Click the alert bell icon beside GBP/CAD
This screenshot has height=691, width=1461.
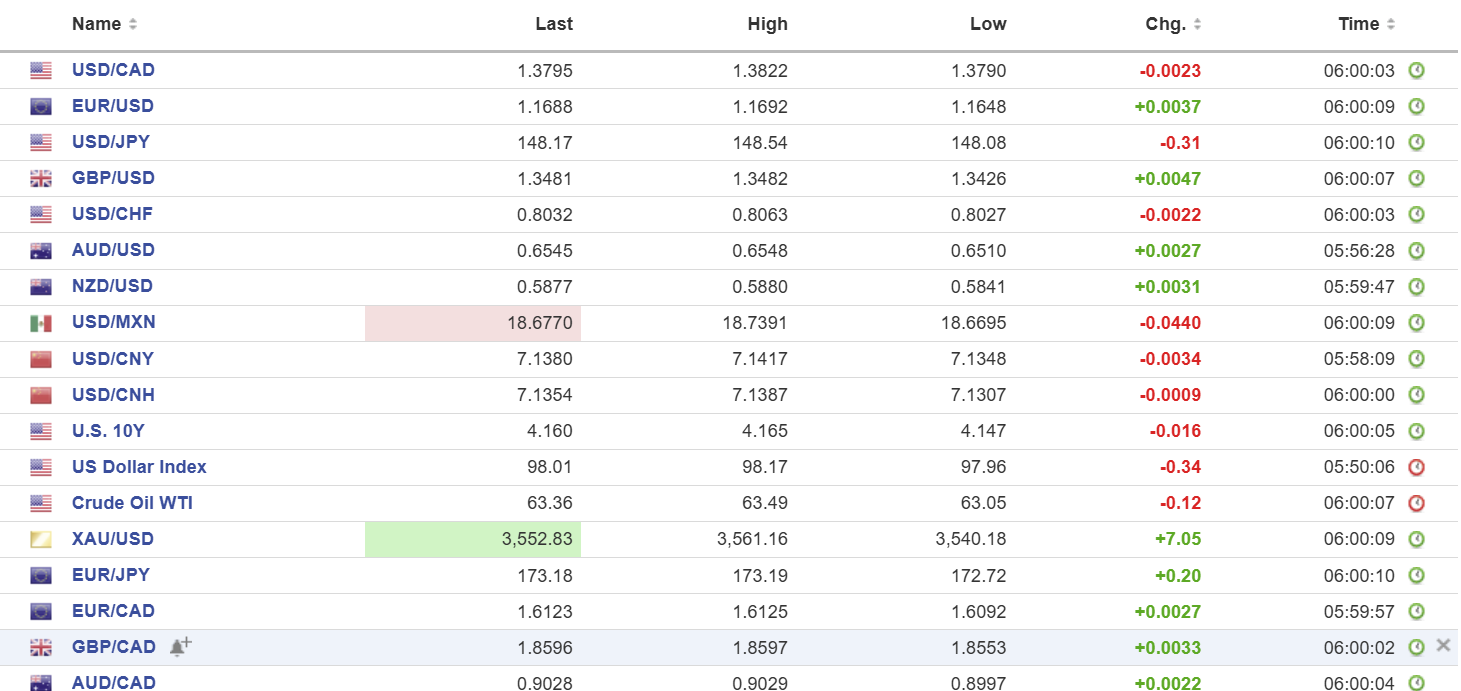tap(180, 647)
